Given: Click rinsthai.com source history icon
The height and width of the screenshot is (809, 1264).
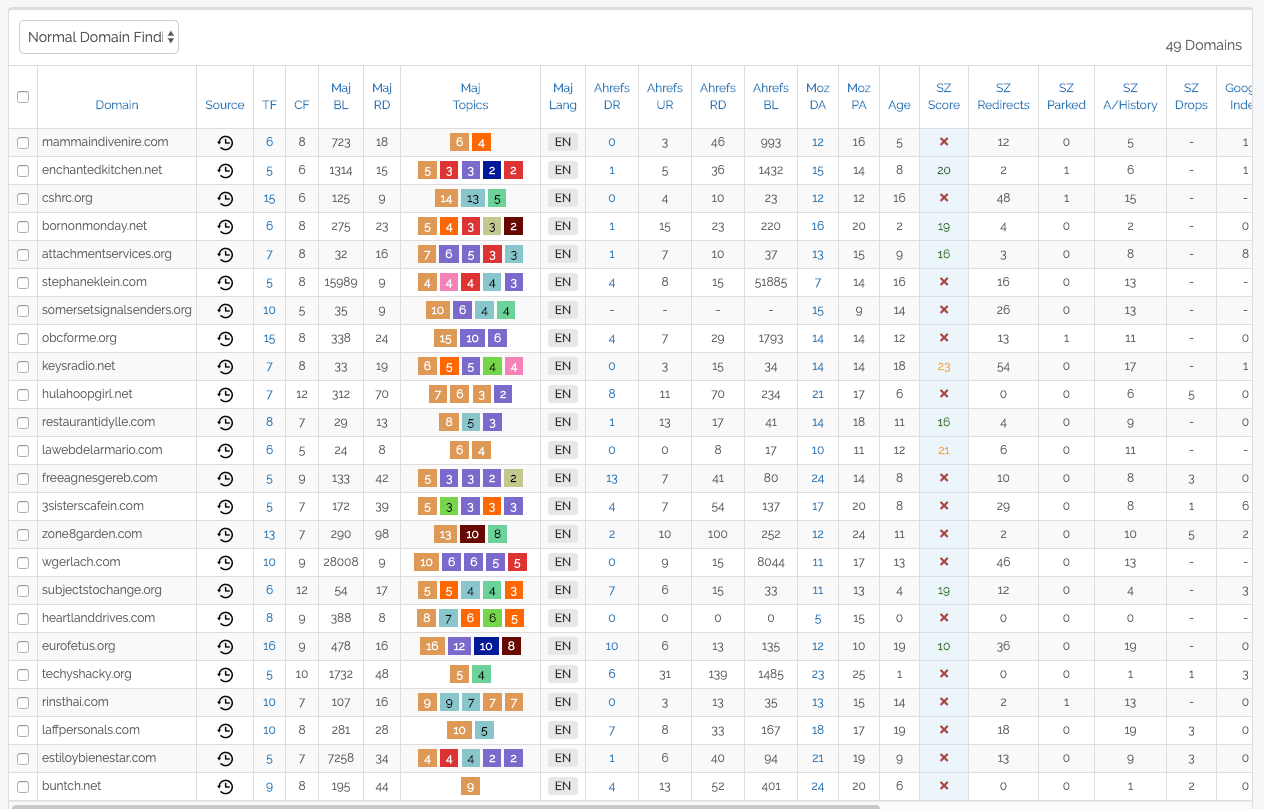Looking at the screenshot, I should click(225, 702).
